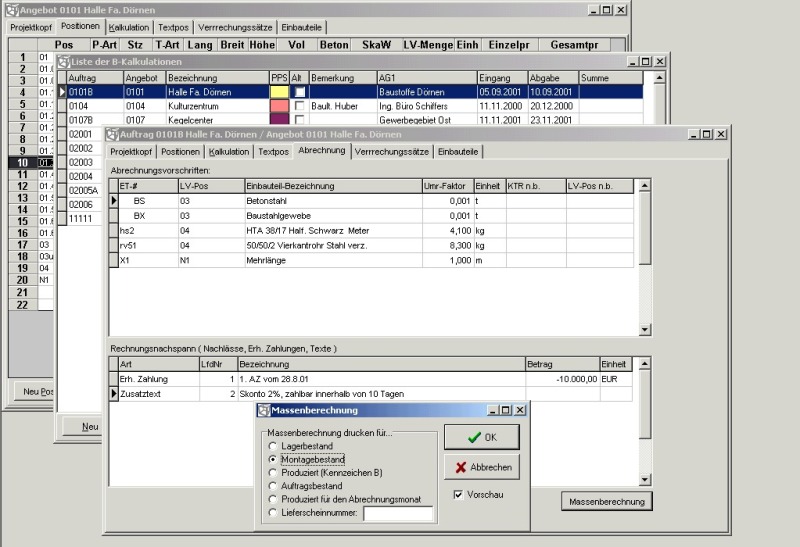Viewport: 800px width, 547px height.
Task: Select the Abrechnung tab
Action: 322,151
